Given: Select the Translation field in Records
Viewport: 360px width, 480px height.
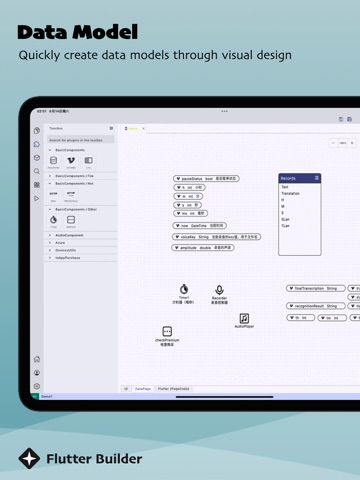Looking at the screenshot, I should tap(290, 193).
